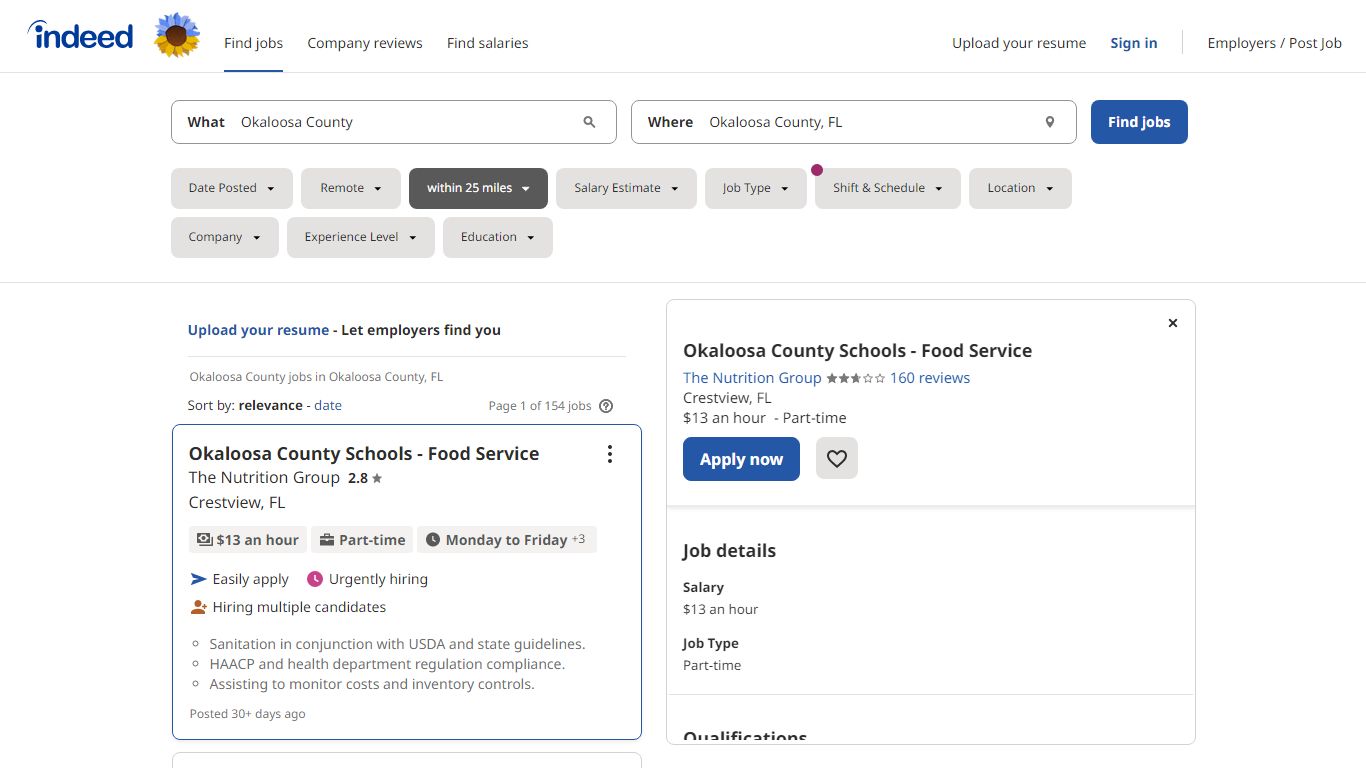
Task: Click the 2.8 star rating on the job card
Action: tap(365, 478)
